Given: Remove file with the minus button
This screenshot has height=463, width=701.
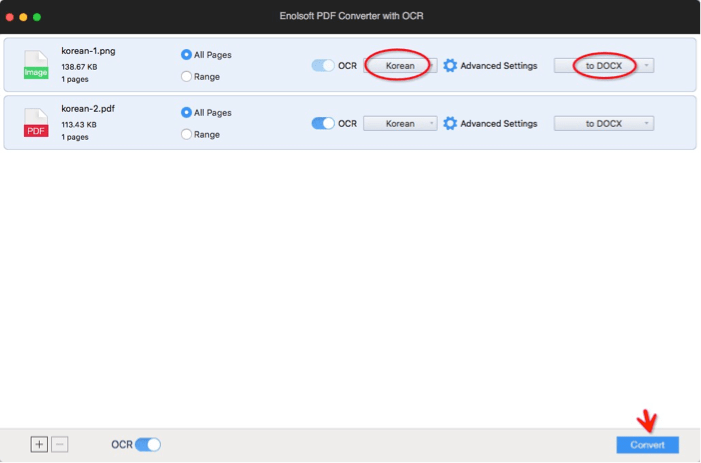Looking at the screenshot, I should [x=60, y=444].
